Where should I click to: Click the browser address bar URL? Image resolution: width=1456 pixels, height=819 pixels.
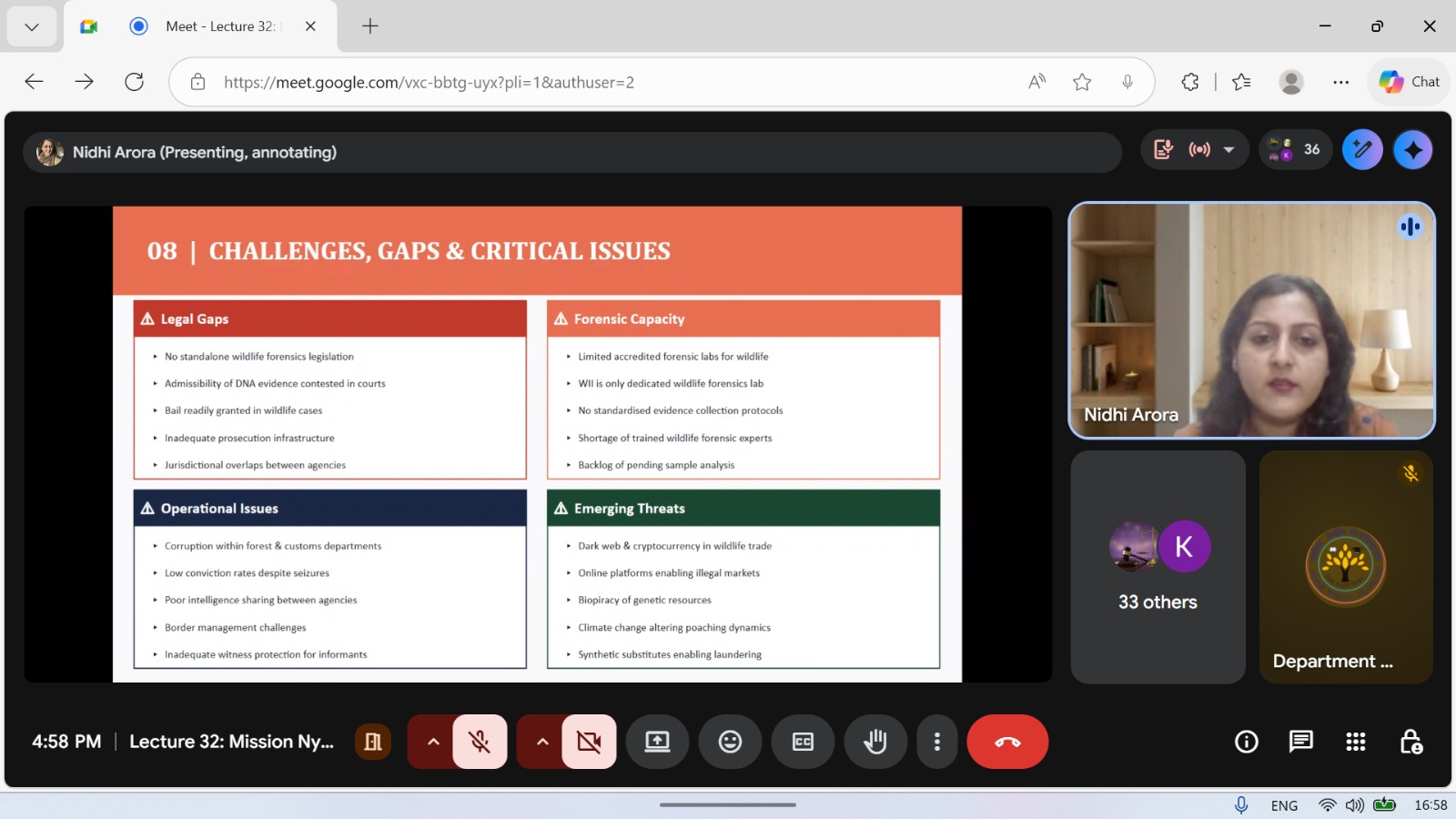(x=429, y=83)
